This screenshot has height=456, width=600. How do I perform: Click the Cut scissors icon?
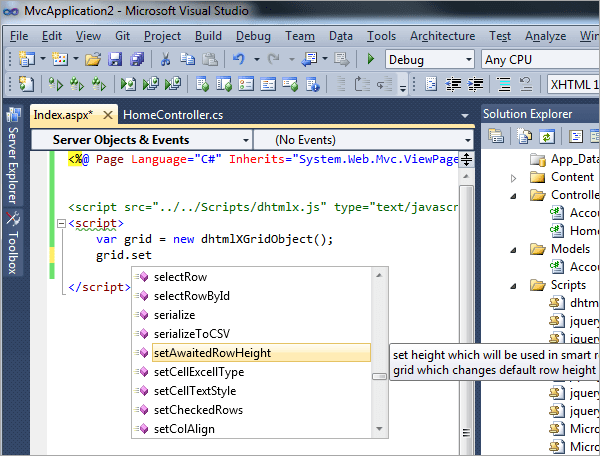[165, 59]
